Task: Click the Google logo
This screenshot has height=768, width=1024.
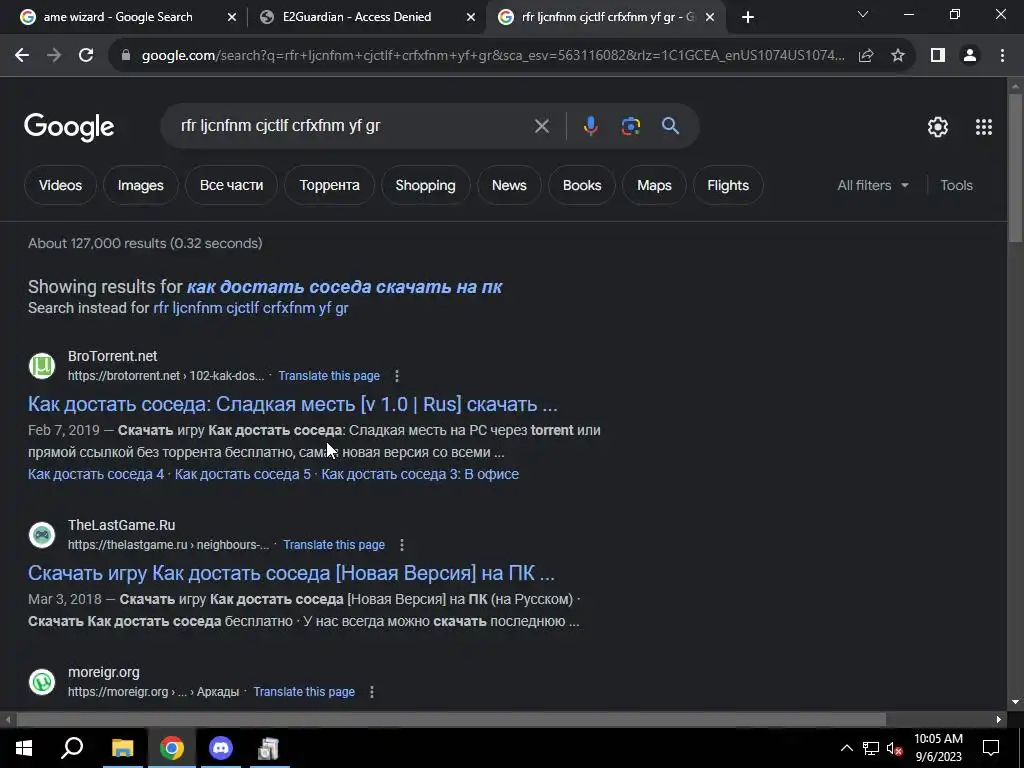Action: tap(69, 127)
